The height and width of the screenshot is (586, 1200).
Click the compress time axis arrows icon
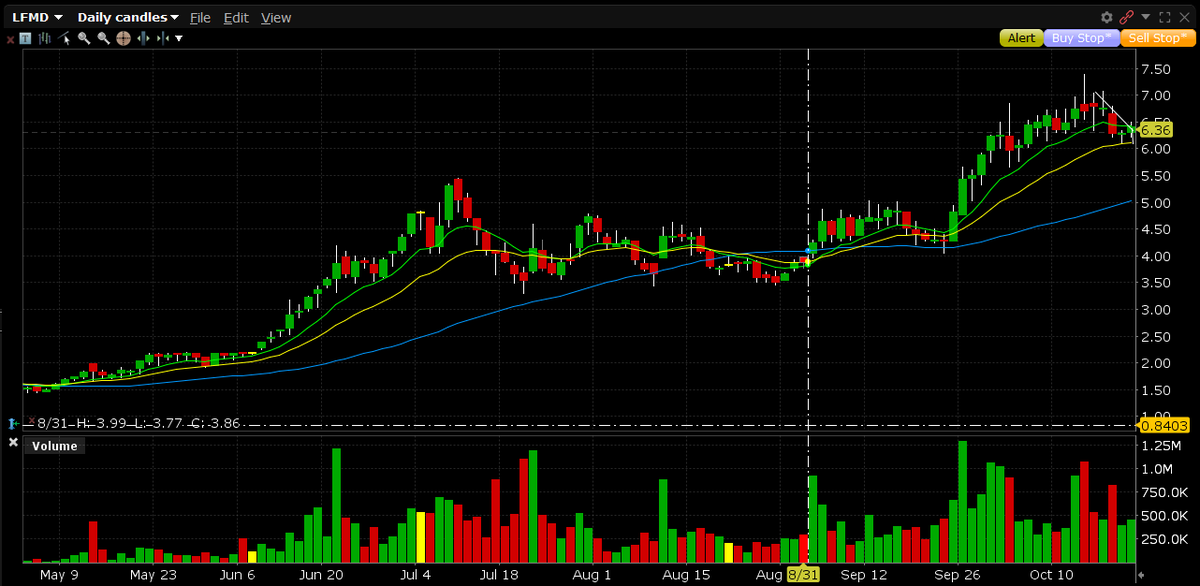tap(163, 38)
